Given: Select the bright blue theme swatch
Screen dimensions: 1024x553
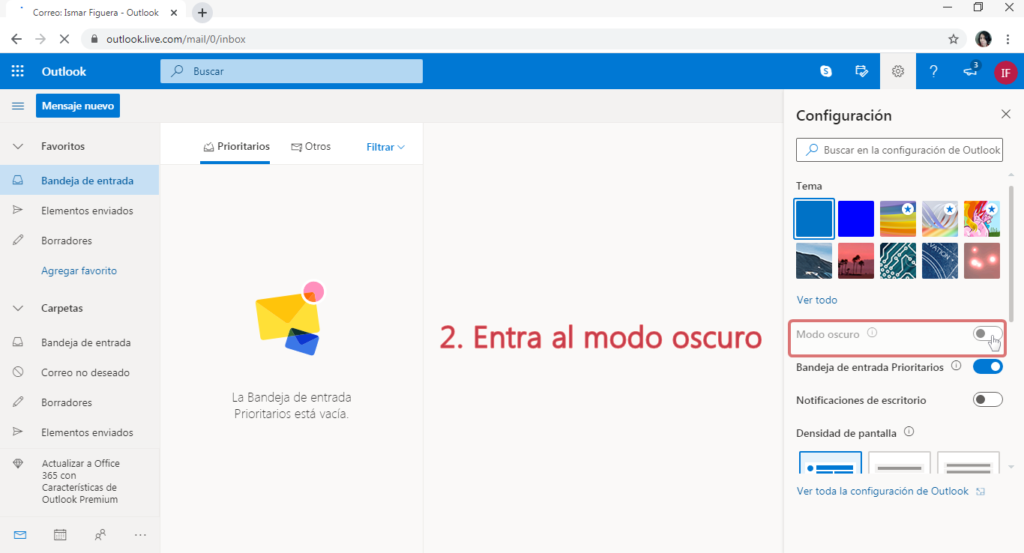Looking at the screenshot, I should 856,219.
